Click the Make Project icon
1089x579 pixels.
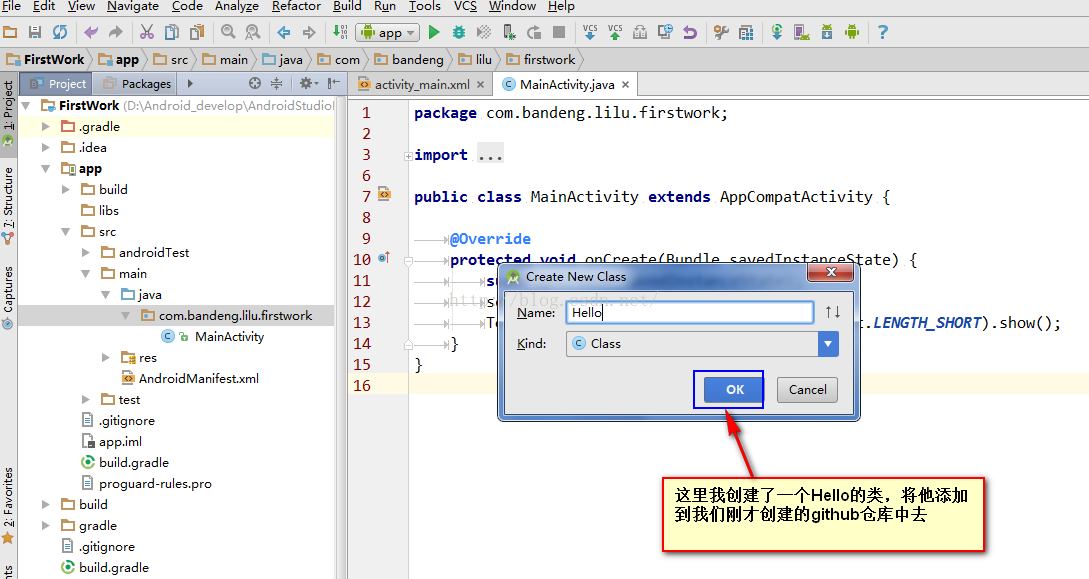coord(340,32)
